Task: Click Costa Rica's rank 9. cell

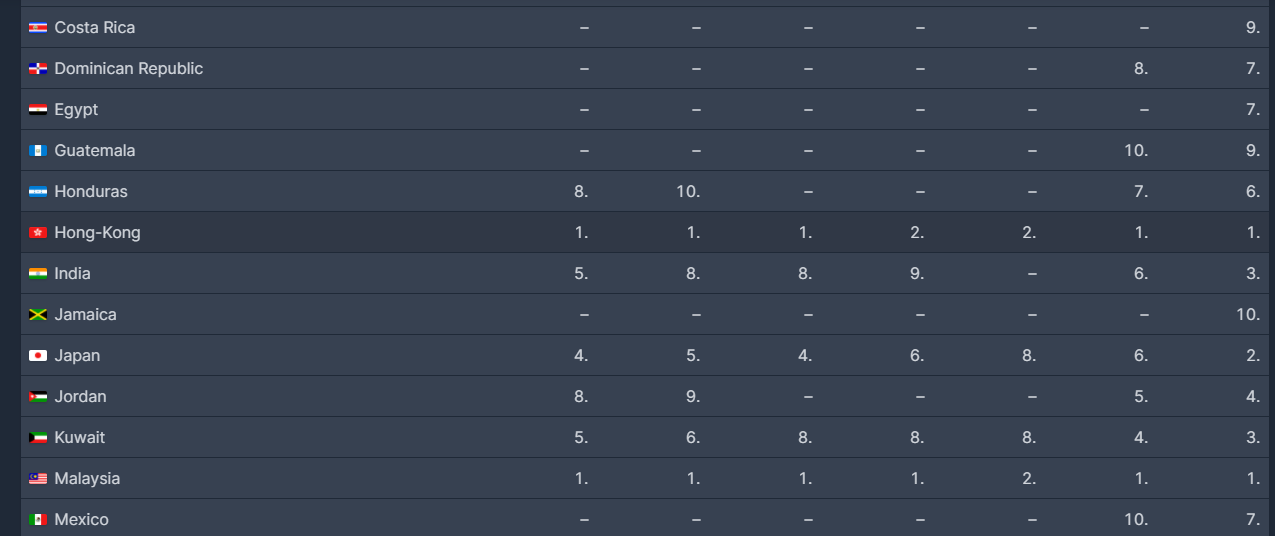Action: pos(1252,28)
